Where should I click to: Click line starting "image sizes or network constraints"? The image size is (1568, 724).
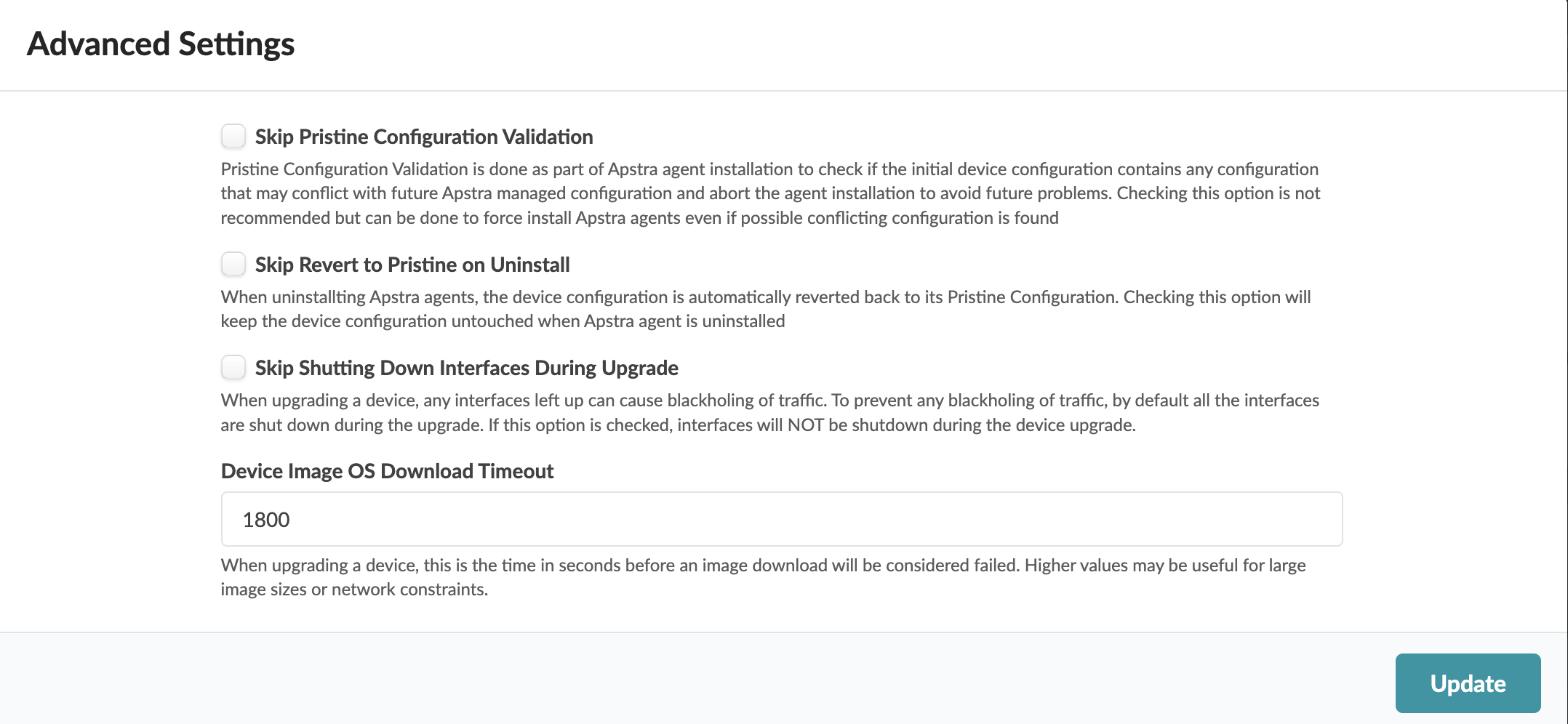point(354,590)
